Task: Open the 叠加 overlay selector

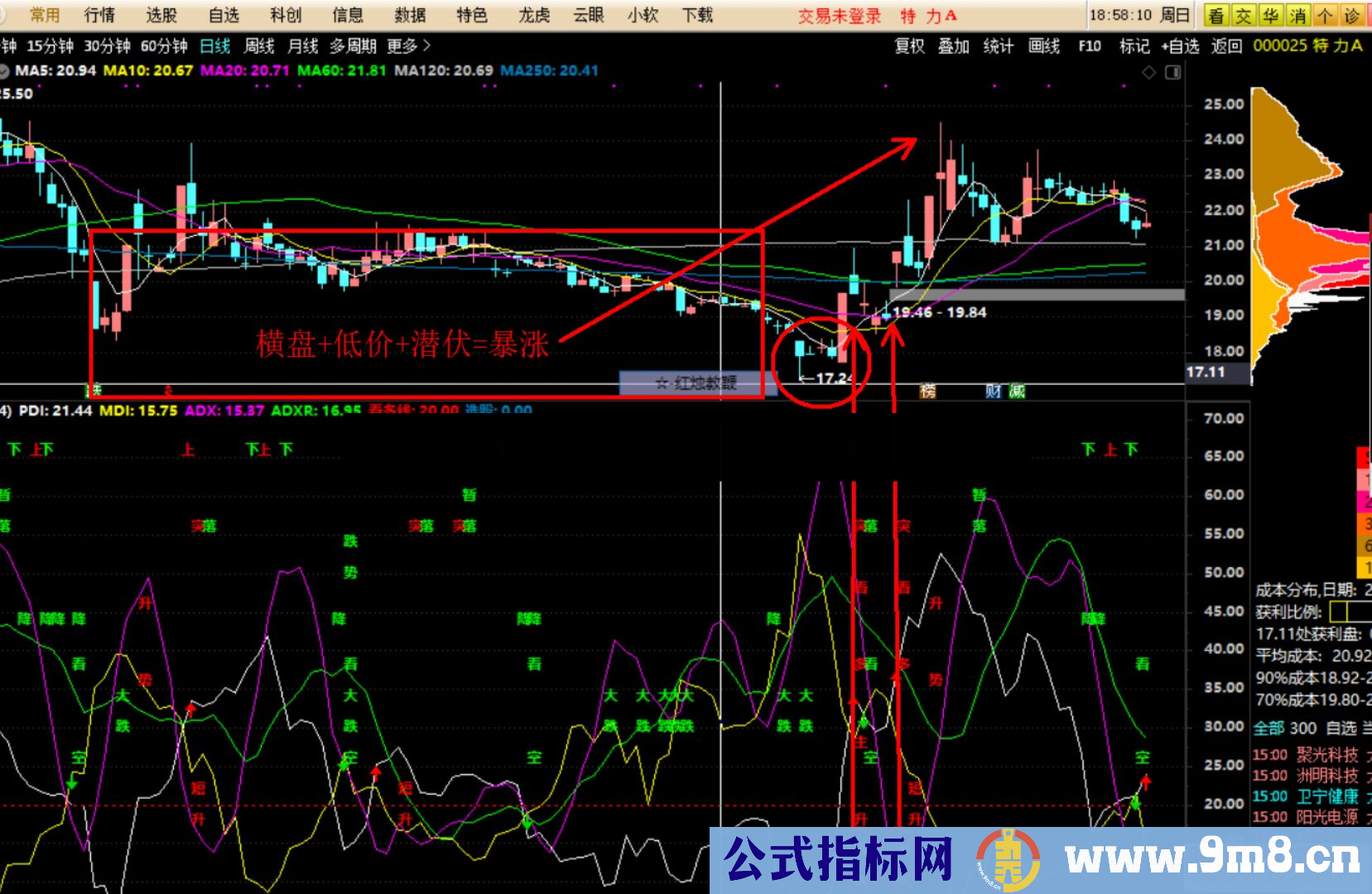Action: coord(954,47)
